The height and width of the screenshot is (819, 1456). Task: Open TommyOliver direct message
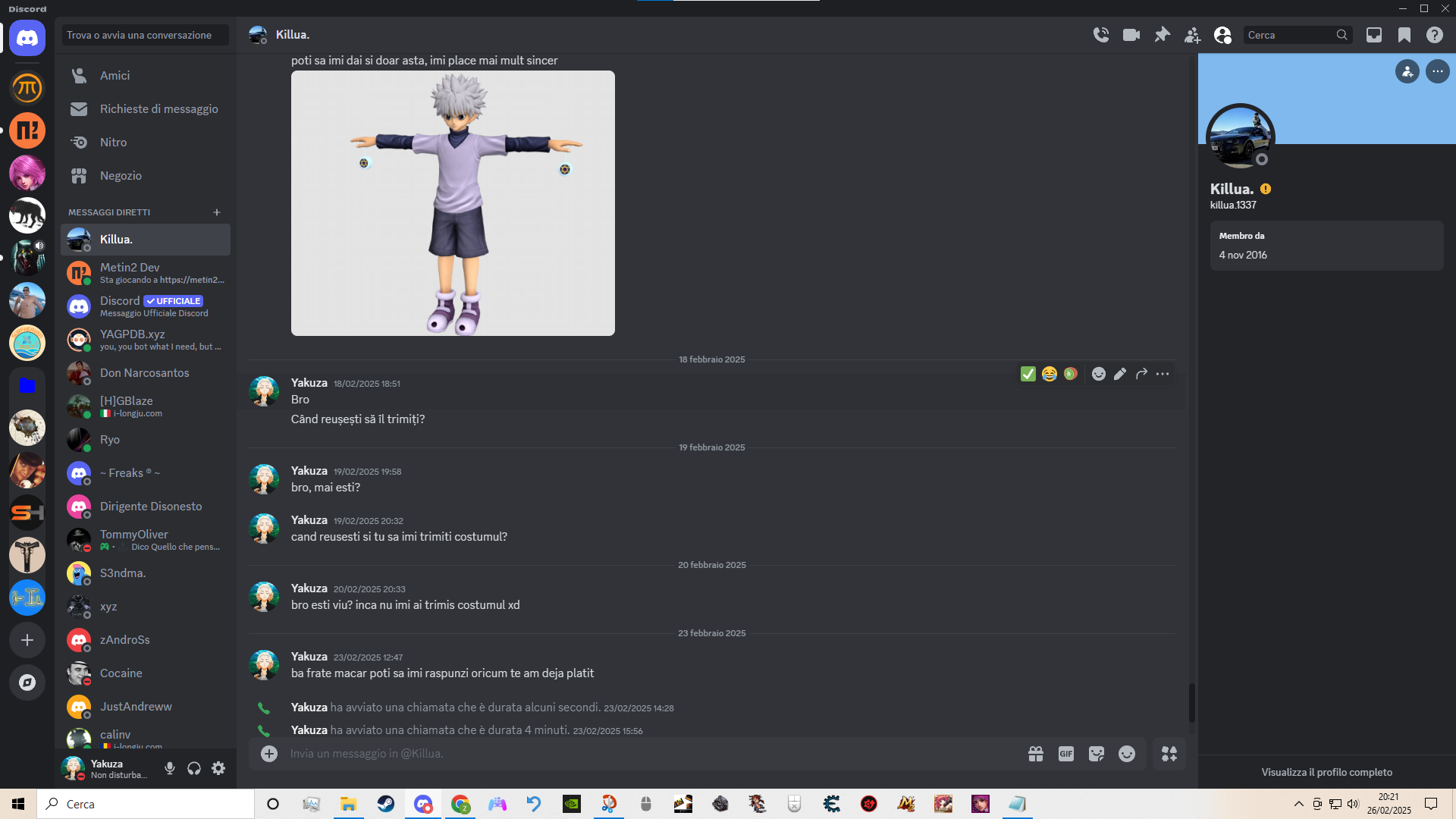coord(146,540)
